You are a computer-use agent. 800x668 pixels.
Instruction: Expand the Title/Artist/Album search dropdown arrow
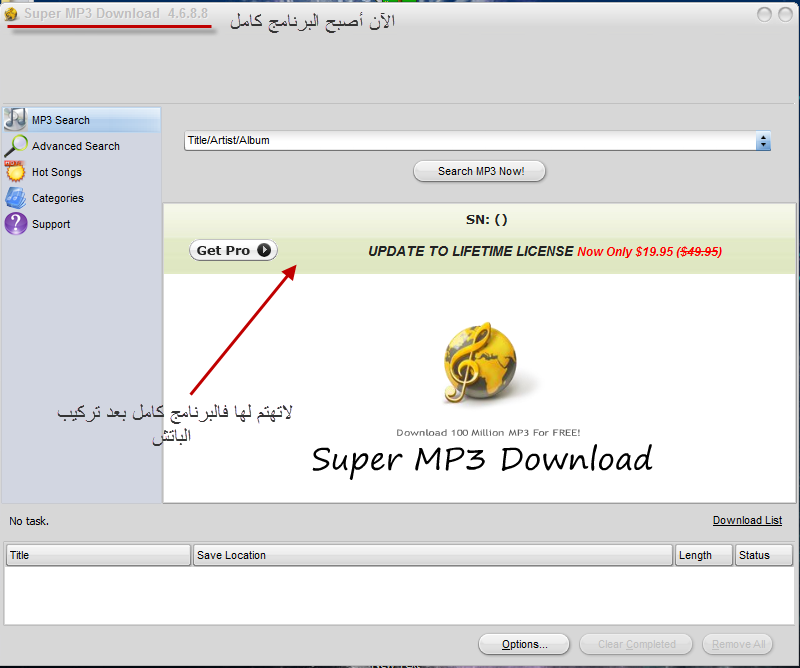[x=763, y=141]
